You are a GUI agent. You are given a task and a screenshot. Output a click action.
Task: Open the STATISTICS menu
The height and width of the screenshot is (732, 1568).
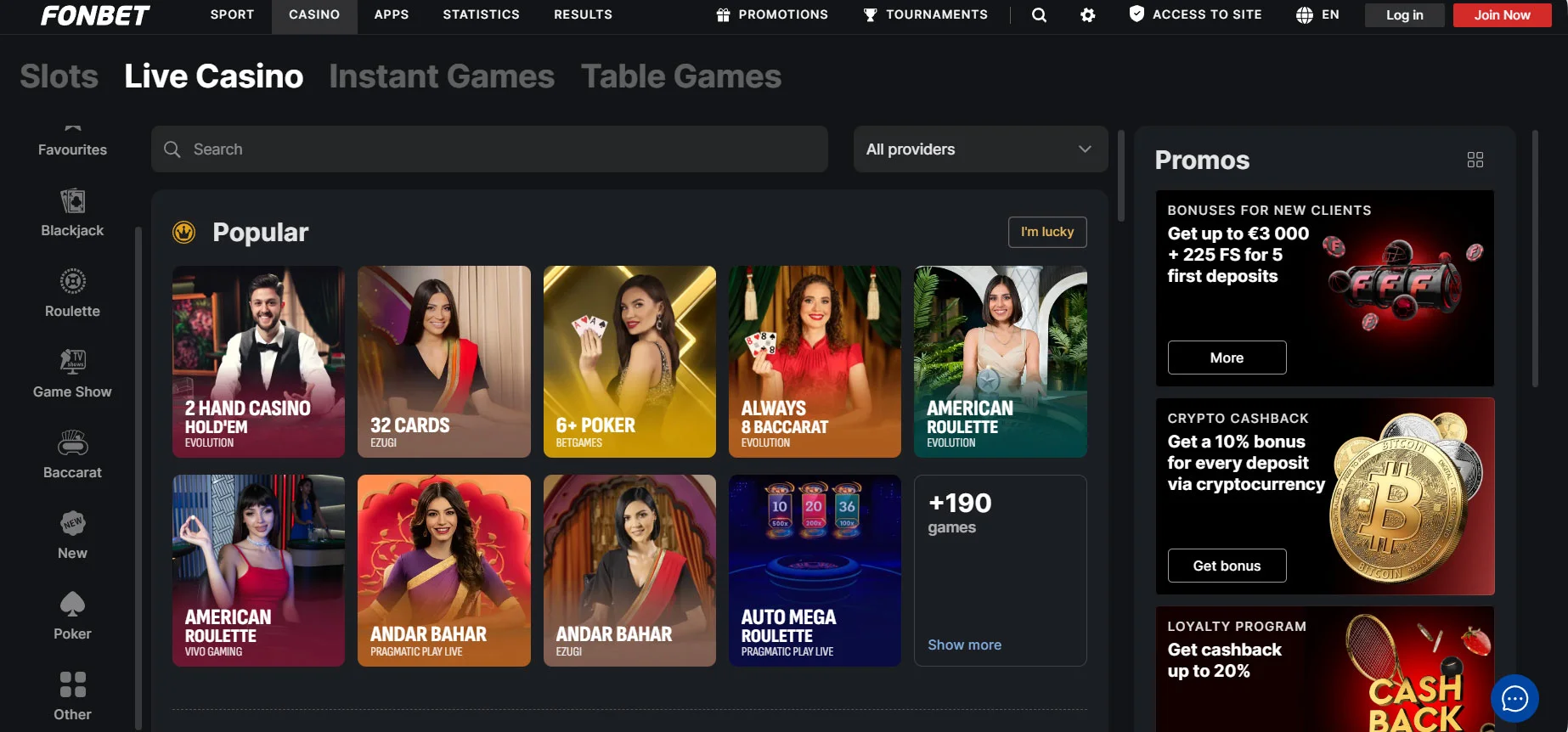coord(481,15)
